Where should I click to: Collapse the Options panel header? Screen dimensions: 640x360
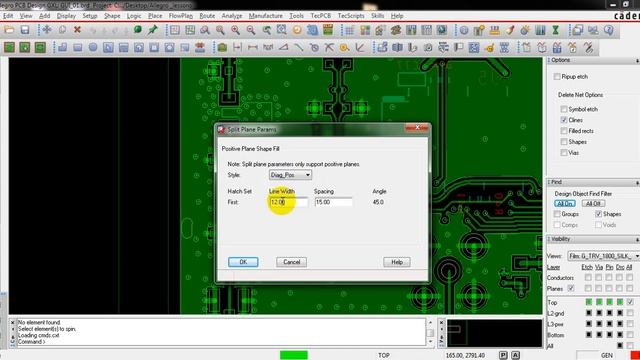(x=593, y=60)
